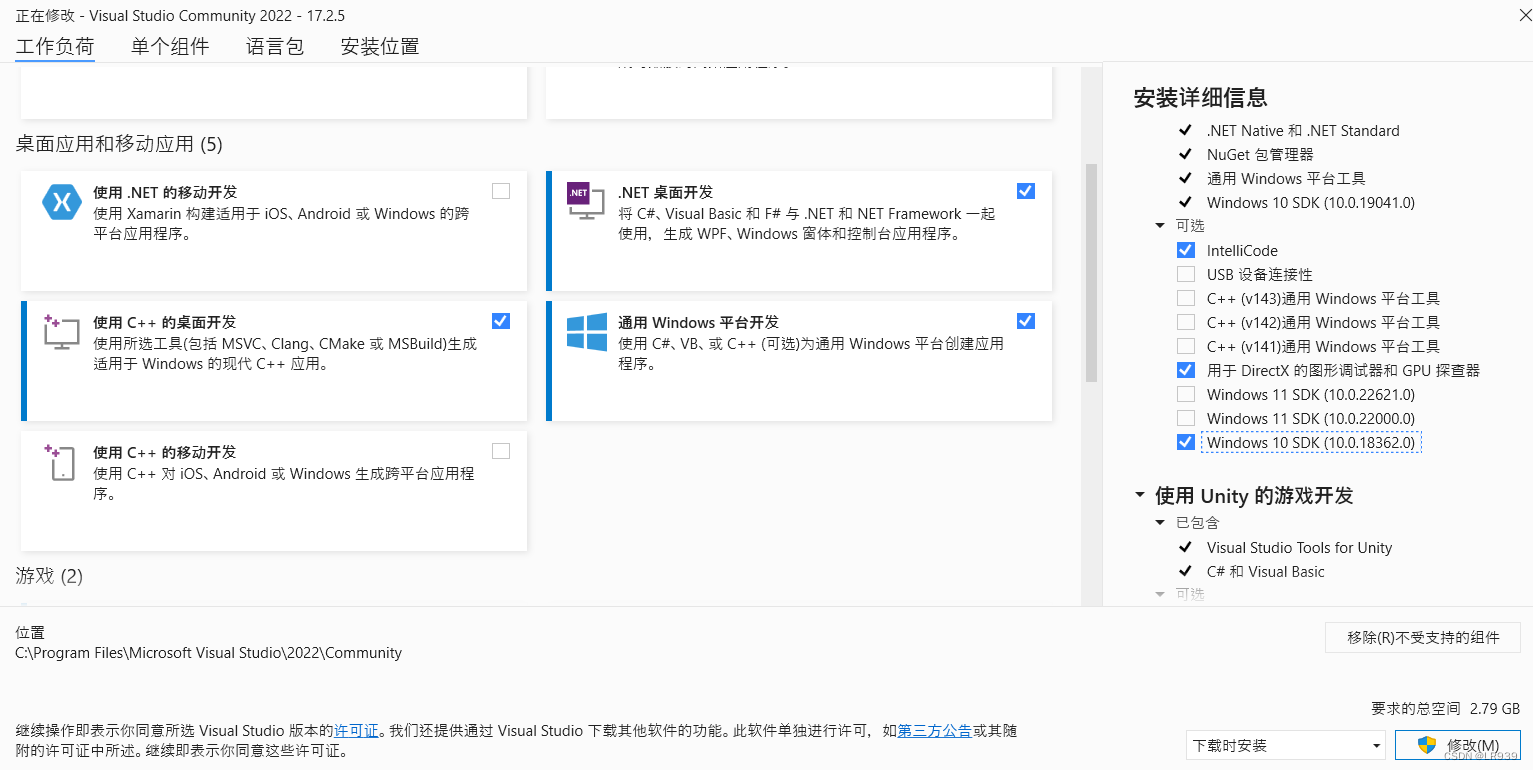Click the 通用 Windows 平台开发 Windows logo icon
This screenshot has height=770, width=1533.
586,331
